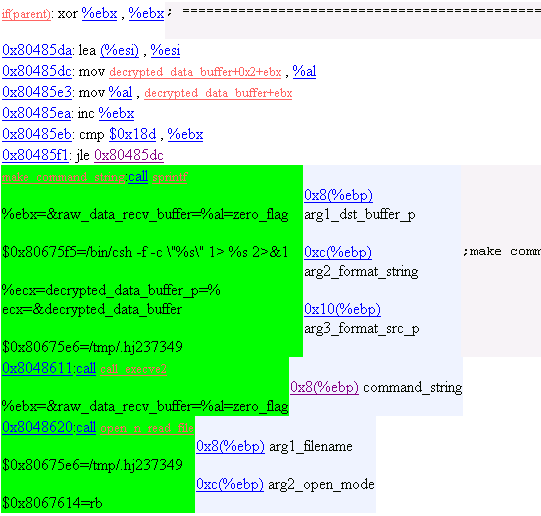Select '$0x80675e6=/tmp/.hj237349' under open_n_read_file
The image size is (541, 516).
92,465
